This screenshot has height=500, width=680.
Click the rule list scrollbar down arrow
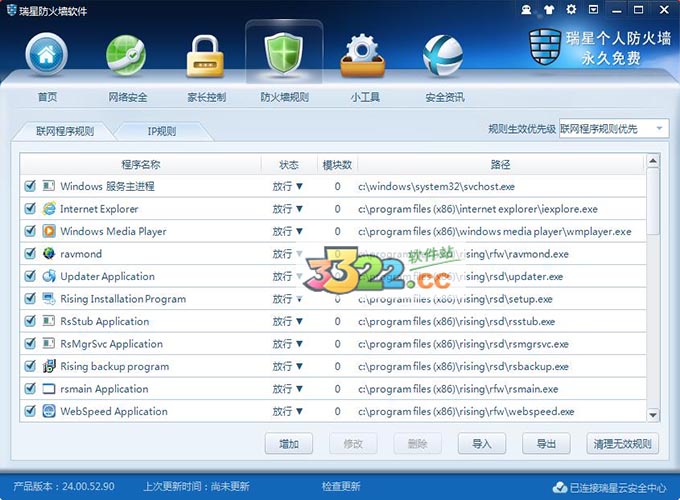pyautogui.click(x=653, y=415)
